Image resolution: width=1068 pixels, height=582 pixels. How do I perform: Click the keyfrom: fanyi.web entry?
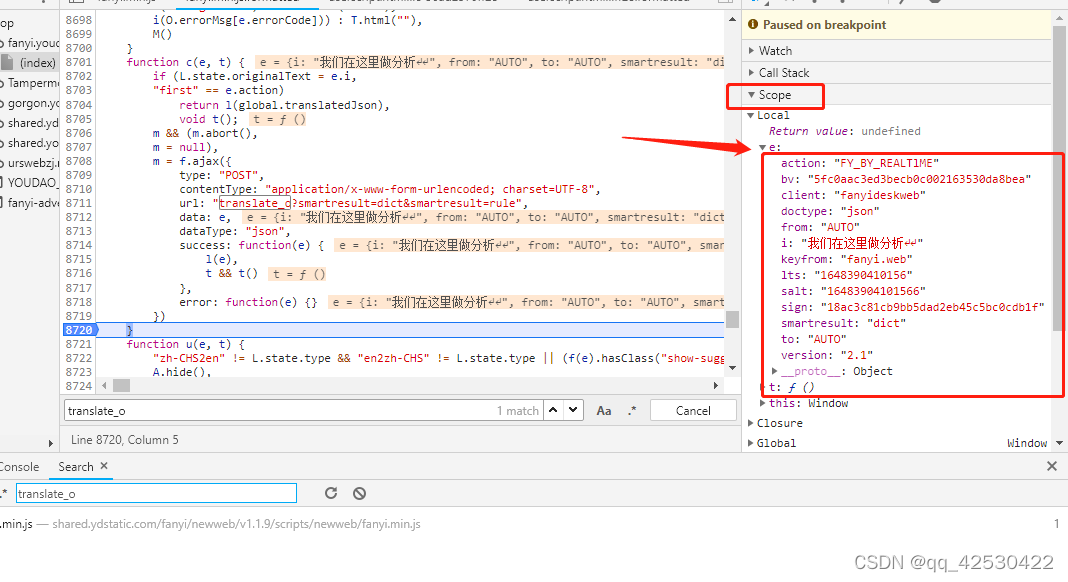click(846, 259)
